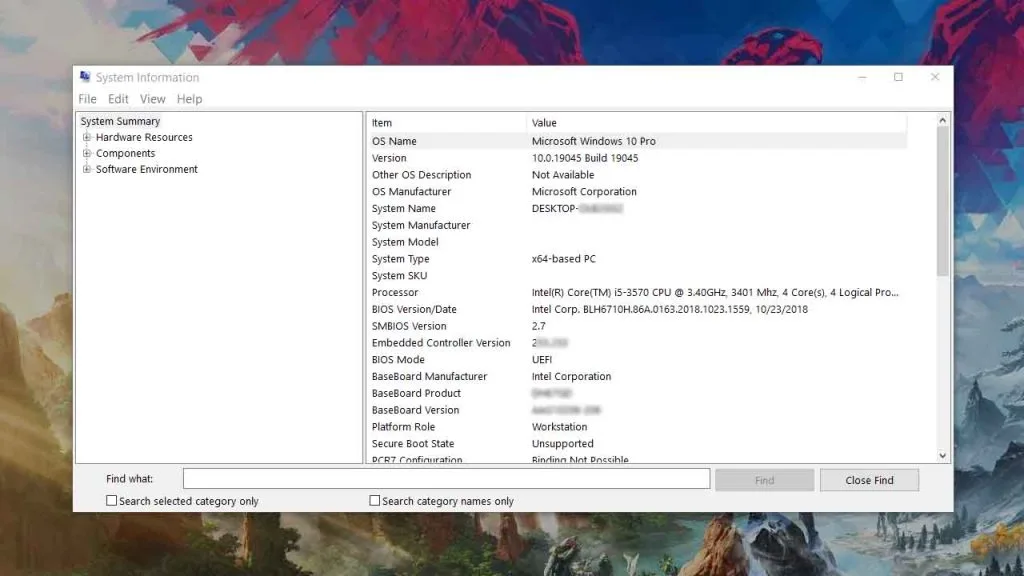
Task: Select the Workstation value
Action: tap(559, 427)
